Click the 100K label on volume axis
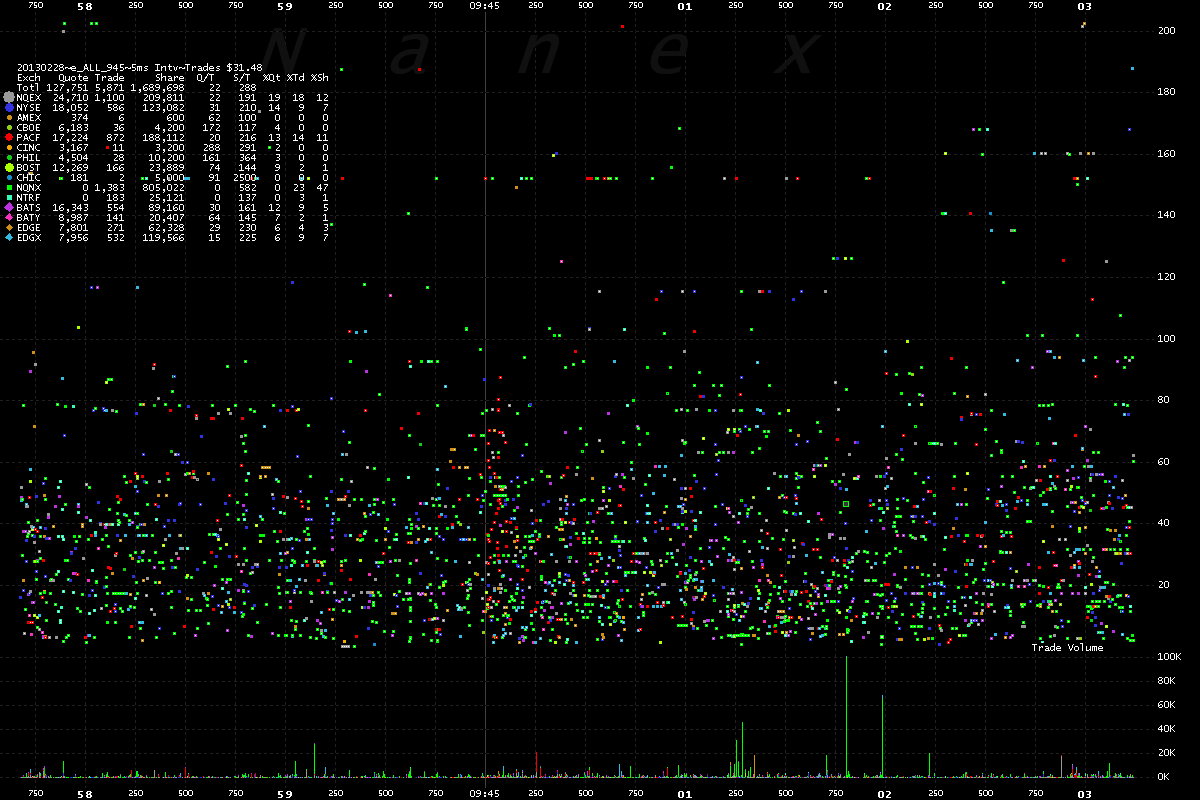Screen dimensions: 1200x800 pos(1170,657)
